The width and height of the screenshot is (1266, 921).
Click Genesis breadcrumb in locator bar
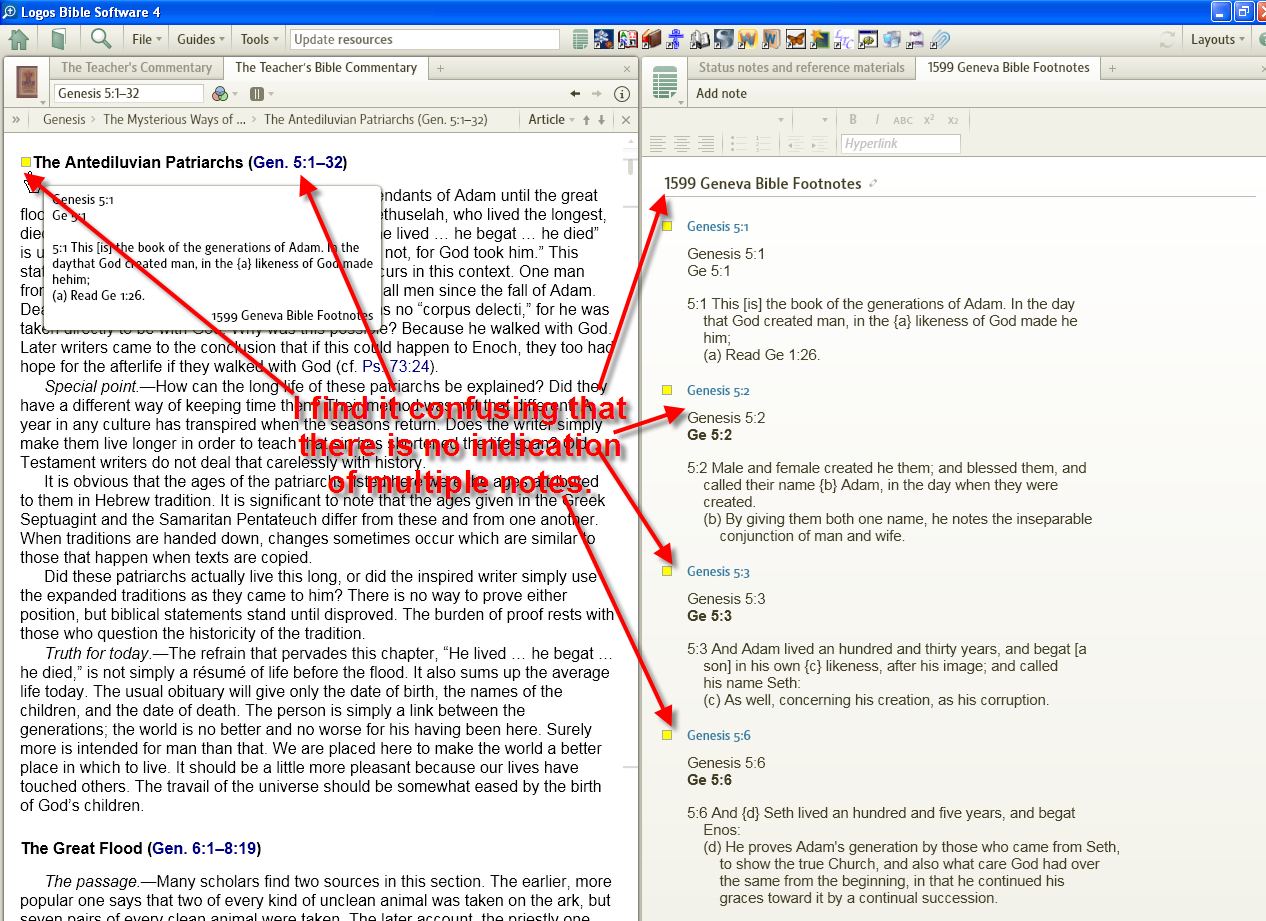point(64,120)
